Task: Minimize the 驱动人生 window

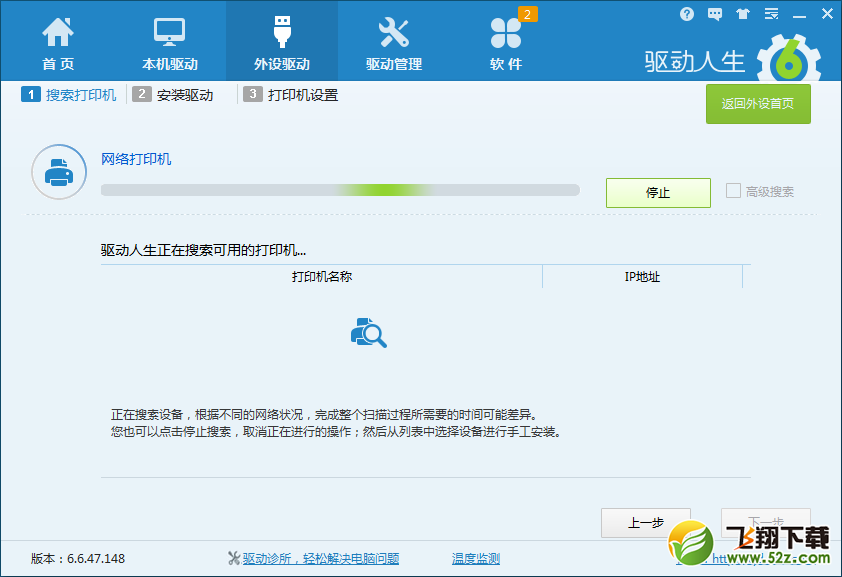Action: (799, 16)
